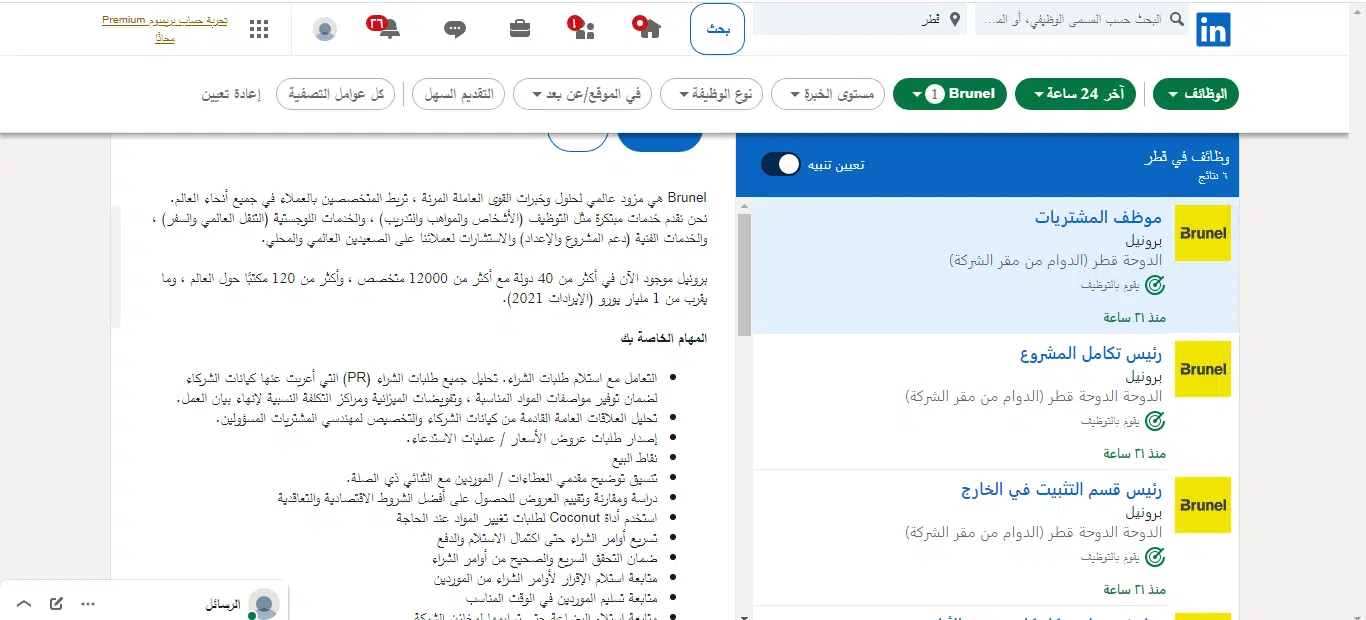1366x620 pixels.
Task: Click the Brunel logo of رئيس تكامل المشروع job
Action: [x=1202, y=368]
